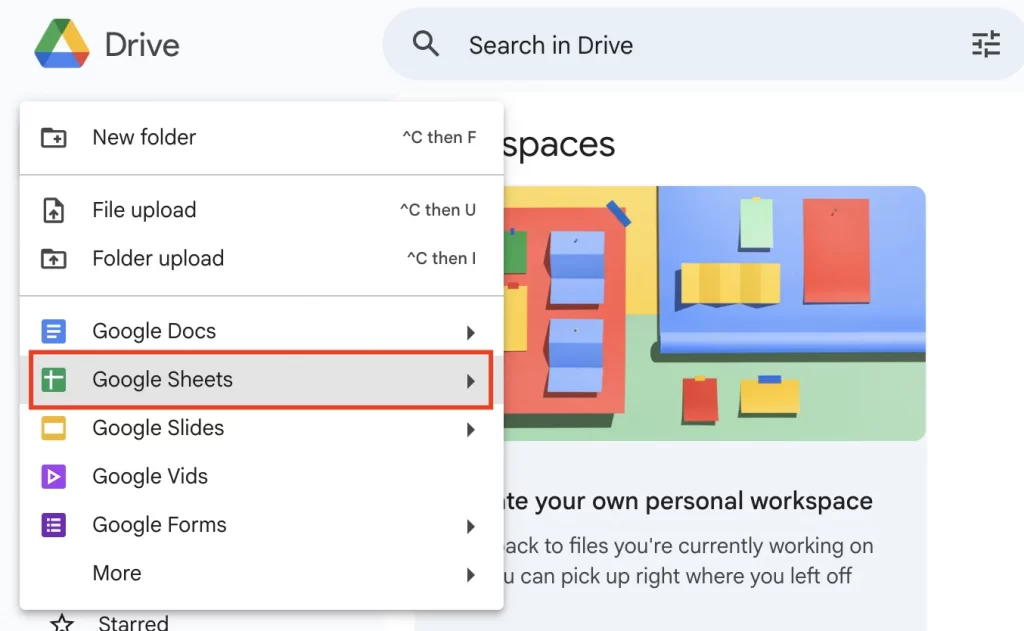Click the Starred star icon
Screen dimensions: 1024x631
click(63, 622)
